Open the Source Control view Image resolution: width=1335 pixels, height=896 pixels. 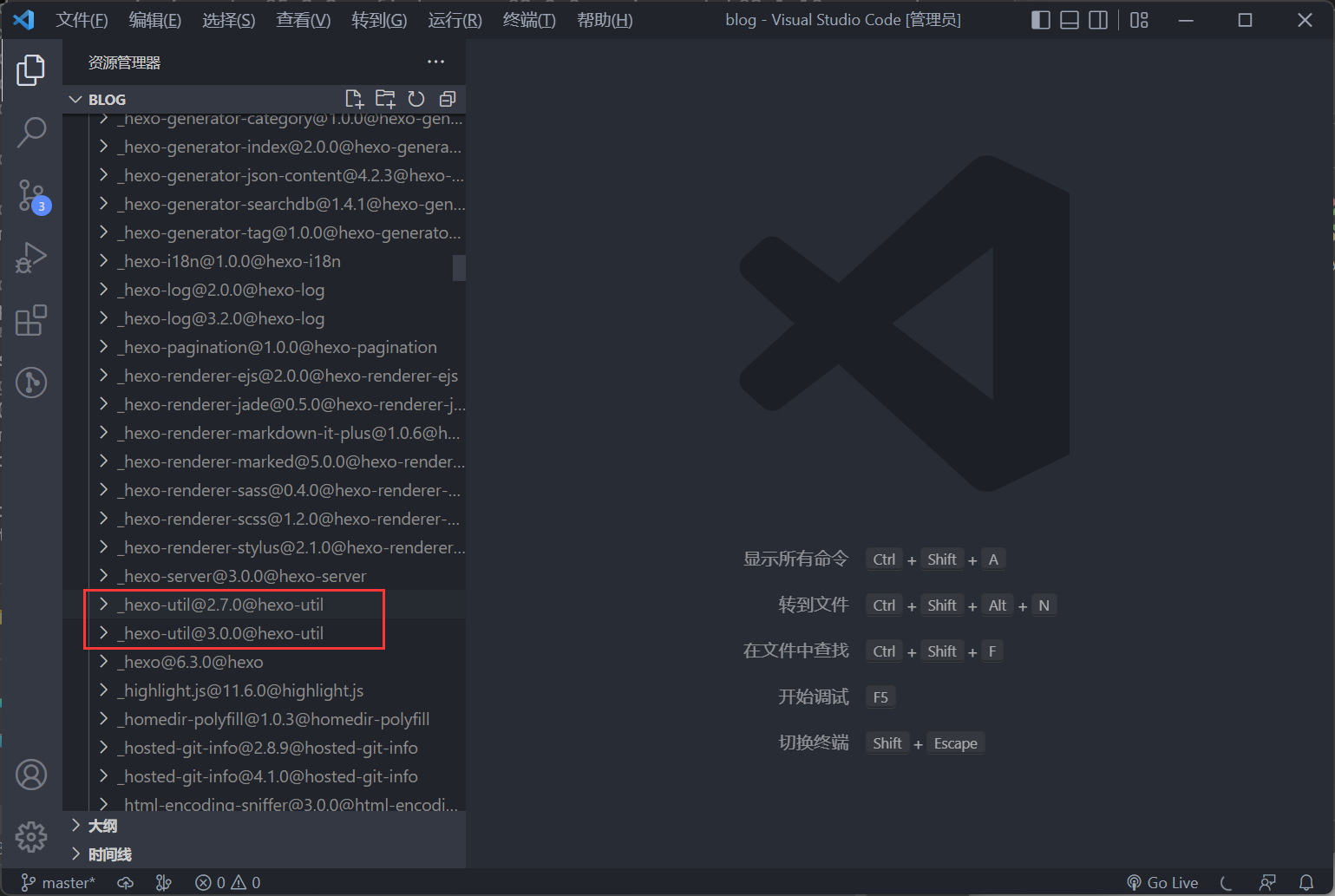point(31,195)
